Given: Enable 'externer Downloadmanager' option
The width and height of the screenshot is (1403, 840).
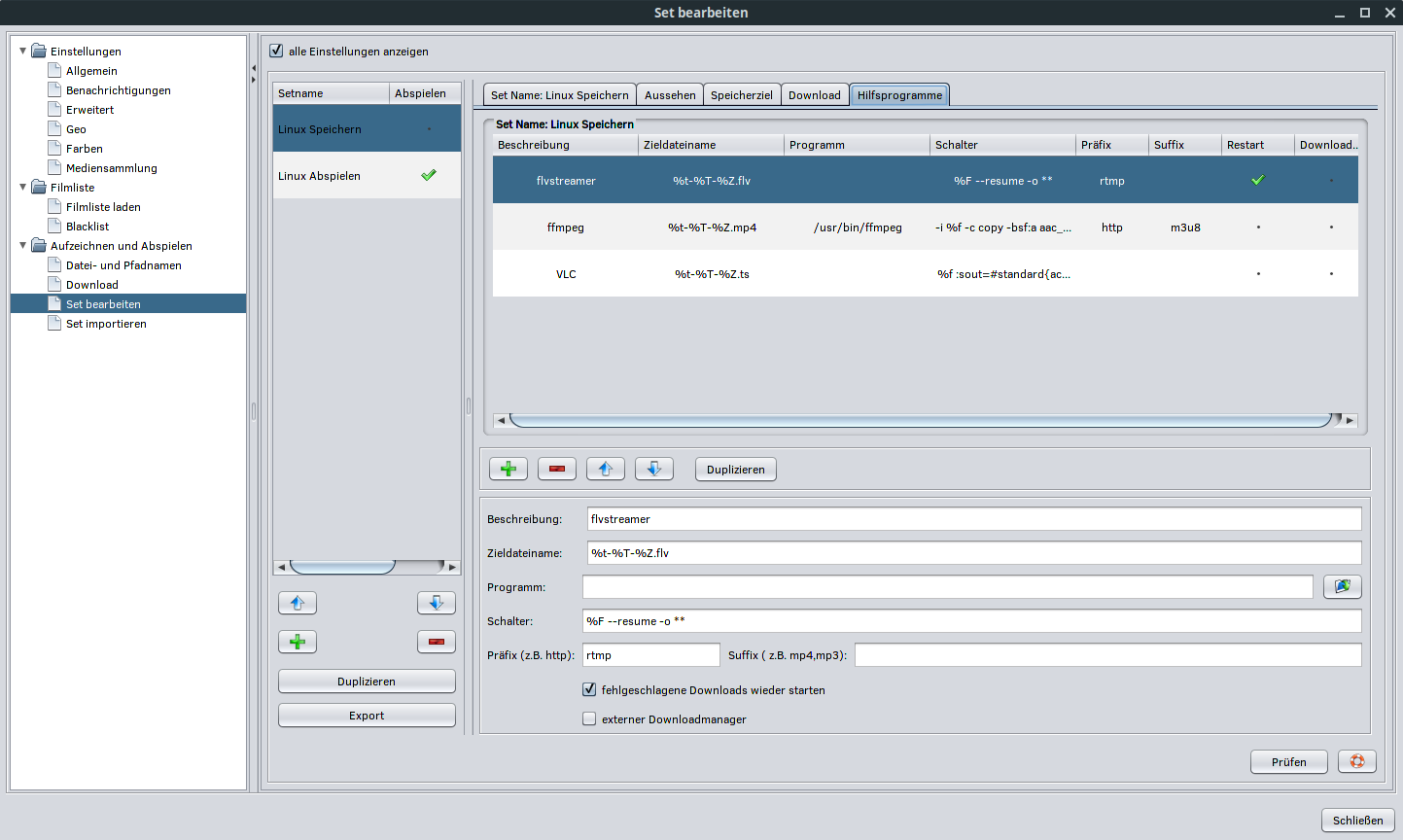Looking at the screenshot, I should click(x=589, y=718).
